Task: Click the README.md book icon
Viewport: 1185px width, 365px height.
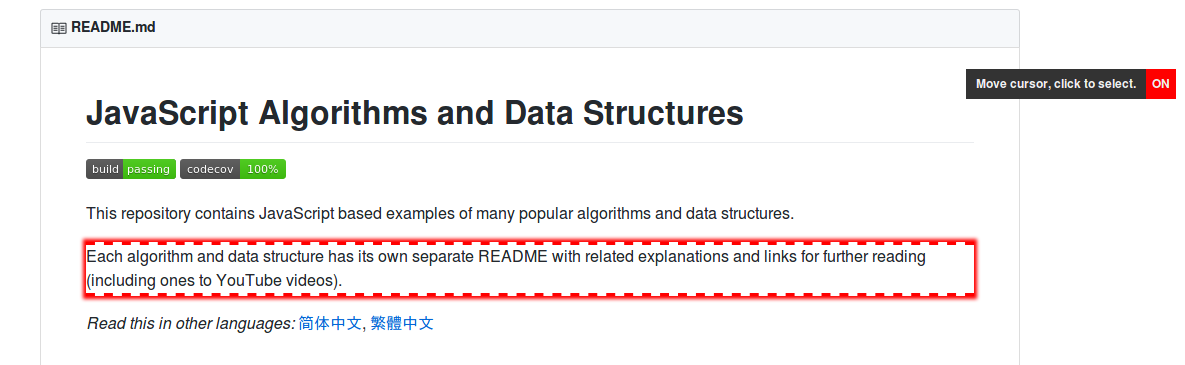Action: pyautogui.click(x=58, y=29)
